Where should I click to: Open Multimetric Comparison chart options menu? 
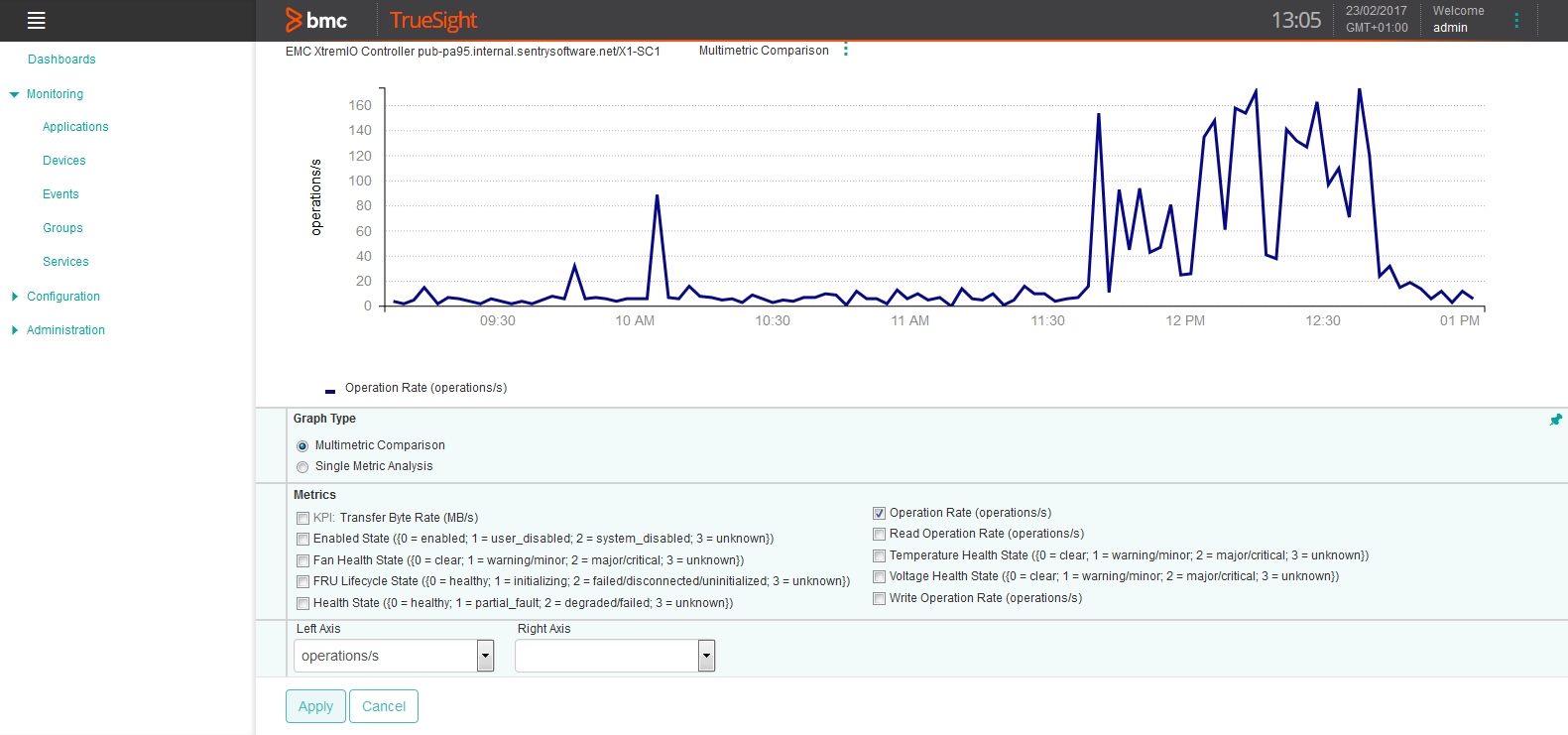[846, 50]
